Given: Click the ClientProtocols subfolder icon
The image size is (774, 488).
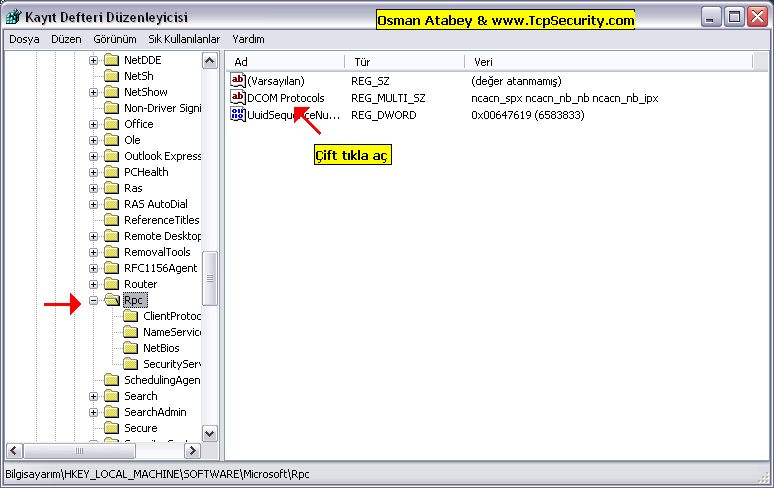Looking at the screenshot, I should click(130, 316).
